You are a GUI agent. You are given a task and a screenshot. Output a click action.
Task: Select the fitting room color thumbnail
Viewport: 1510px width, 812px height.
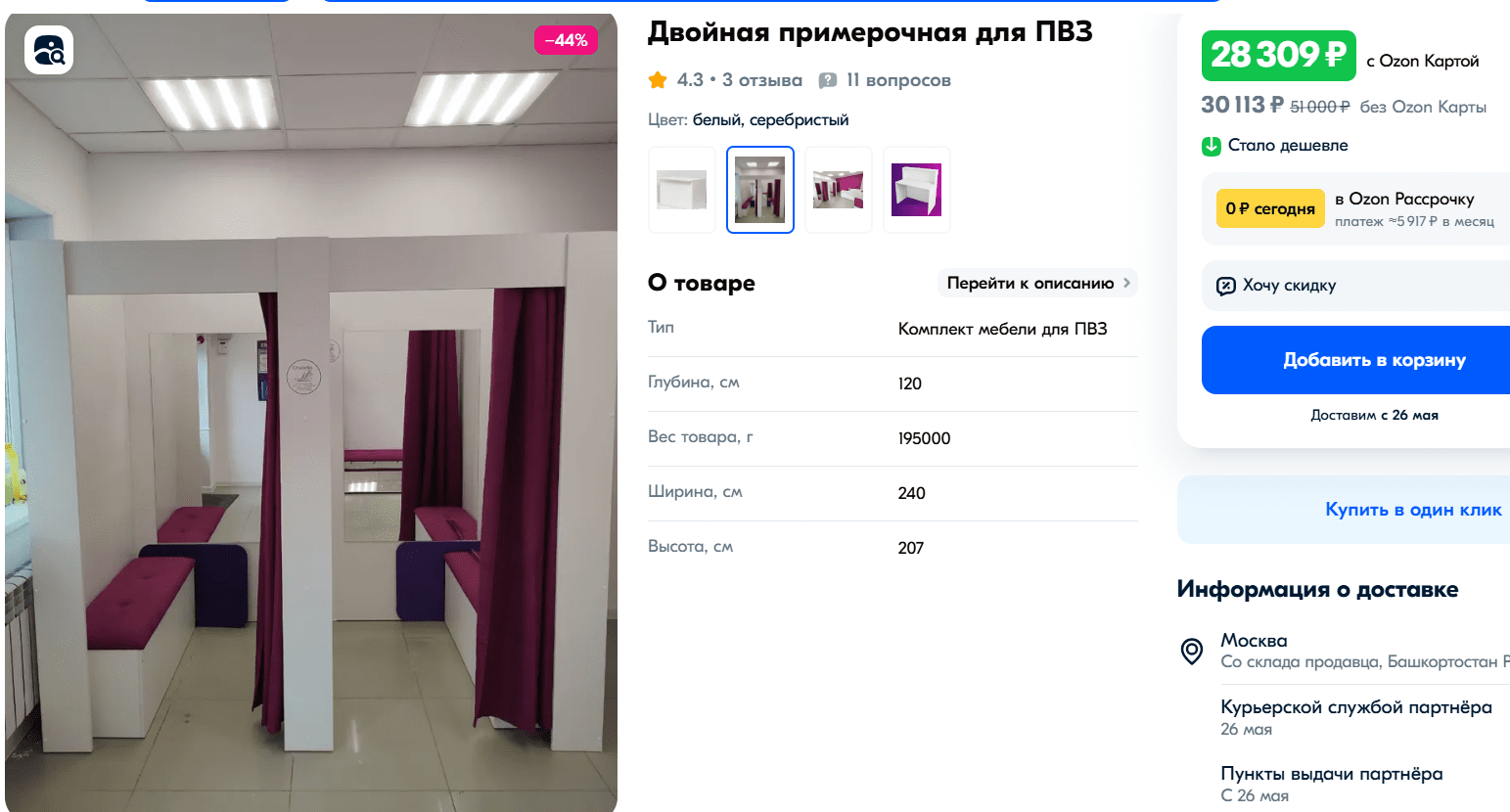click(760, 190)
